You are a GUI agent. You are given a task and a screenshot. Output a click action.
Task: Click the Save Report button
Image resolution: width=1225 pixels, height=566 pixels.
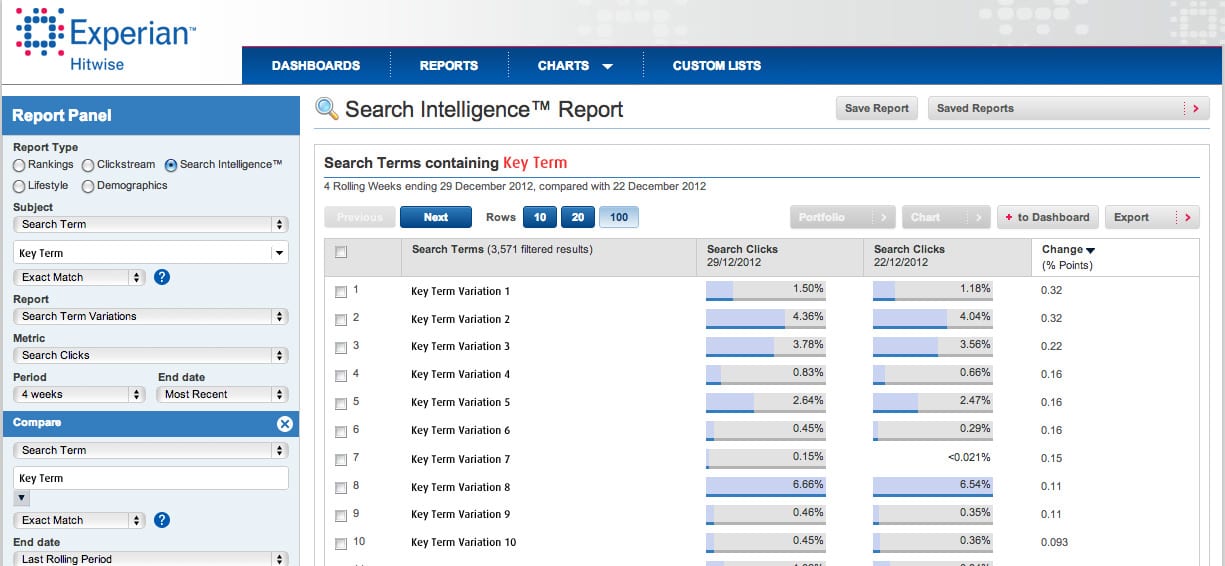coord(876,108)
